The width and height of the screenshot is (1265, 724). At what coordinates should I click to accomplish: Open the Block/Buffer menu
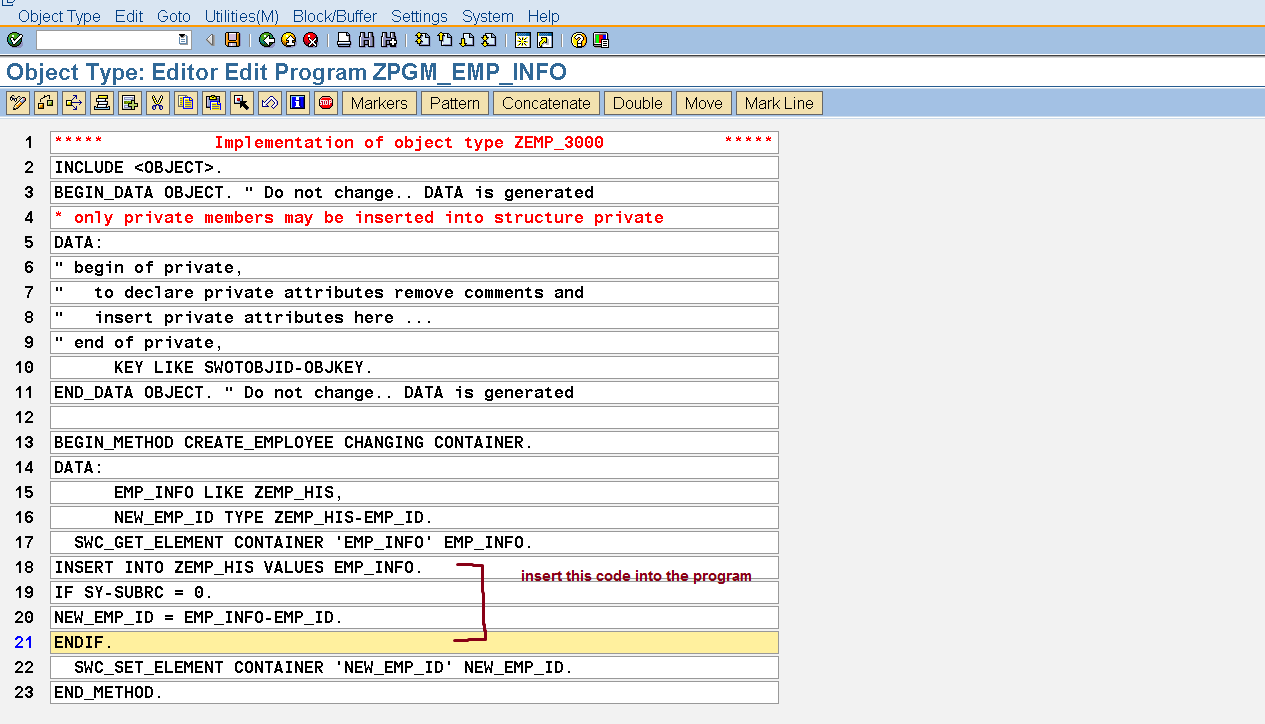pyautogui.click(x=335, y=17)
